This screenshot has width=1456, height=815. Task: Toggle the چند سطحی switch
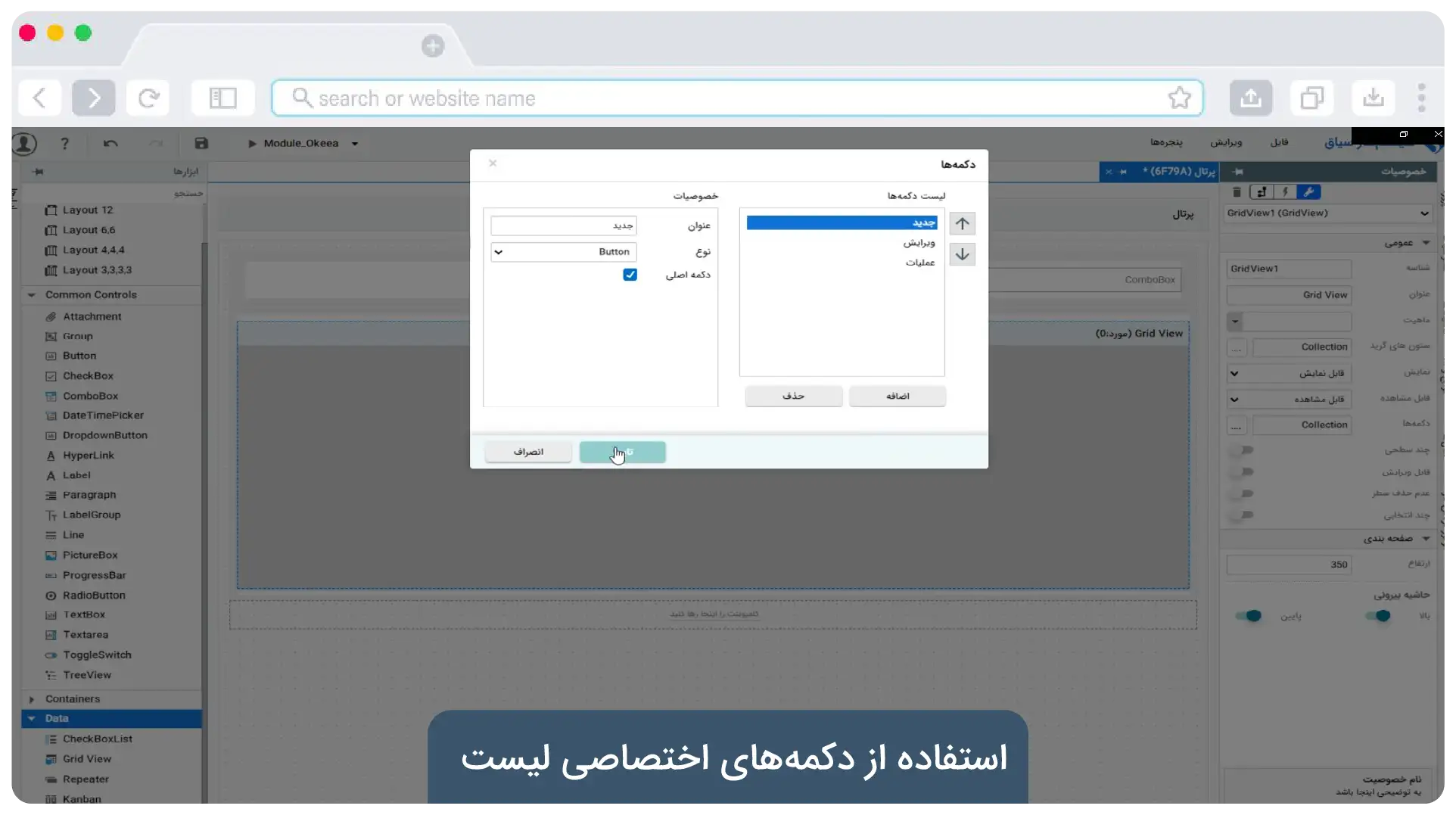point(1242,450)
